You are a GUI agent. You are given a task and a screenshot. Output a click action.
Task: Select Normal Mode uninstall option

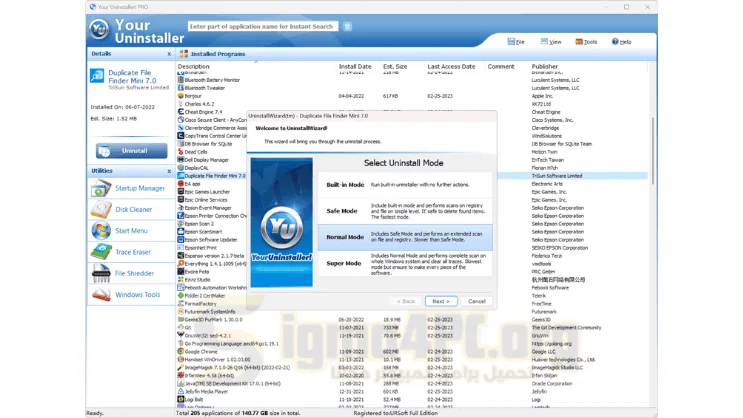[x=405, y=237]
